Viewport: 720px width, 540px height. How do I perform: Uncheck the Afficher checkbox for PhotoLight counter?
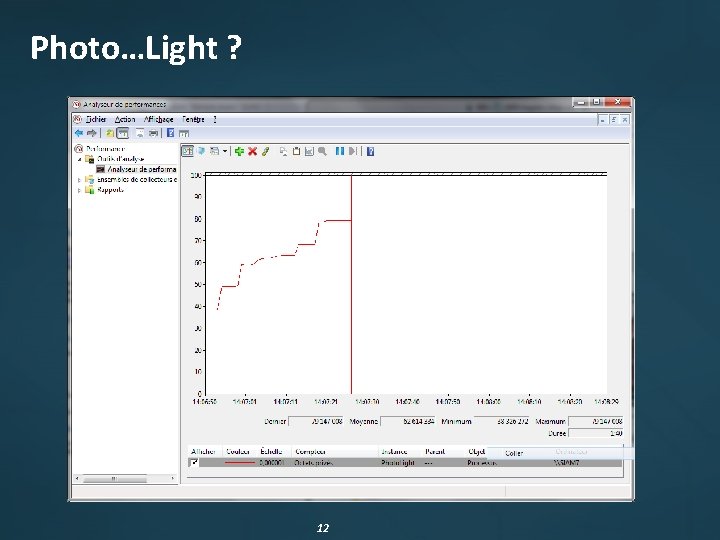coord(194,462)
